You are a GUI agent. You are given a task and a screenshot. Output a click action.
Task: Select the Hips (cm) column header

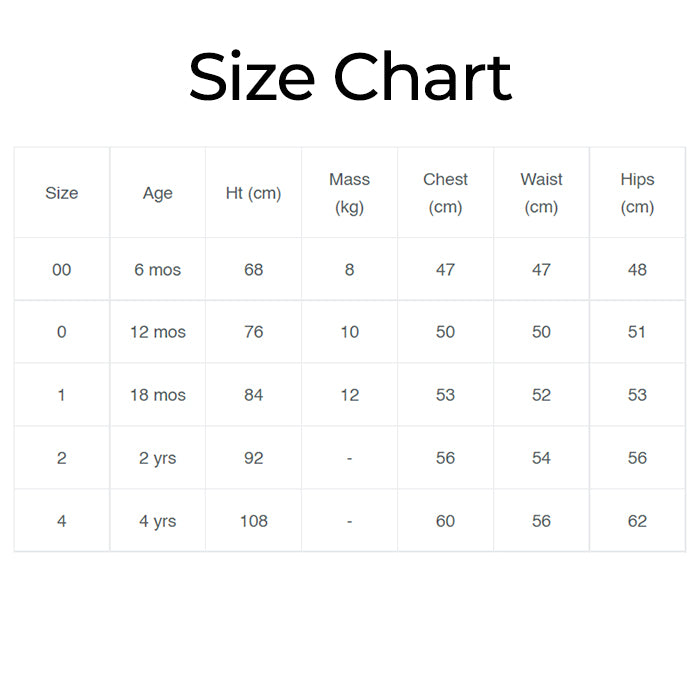click(637, 193)
